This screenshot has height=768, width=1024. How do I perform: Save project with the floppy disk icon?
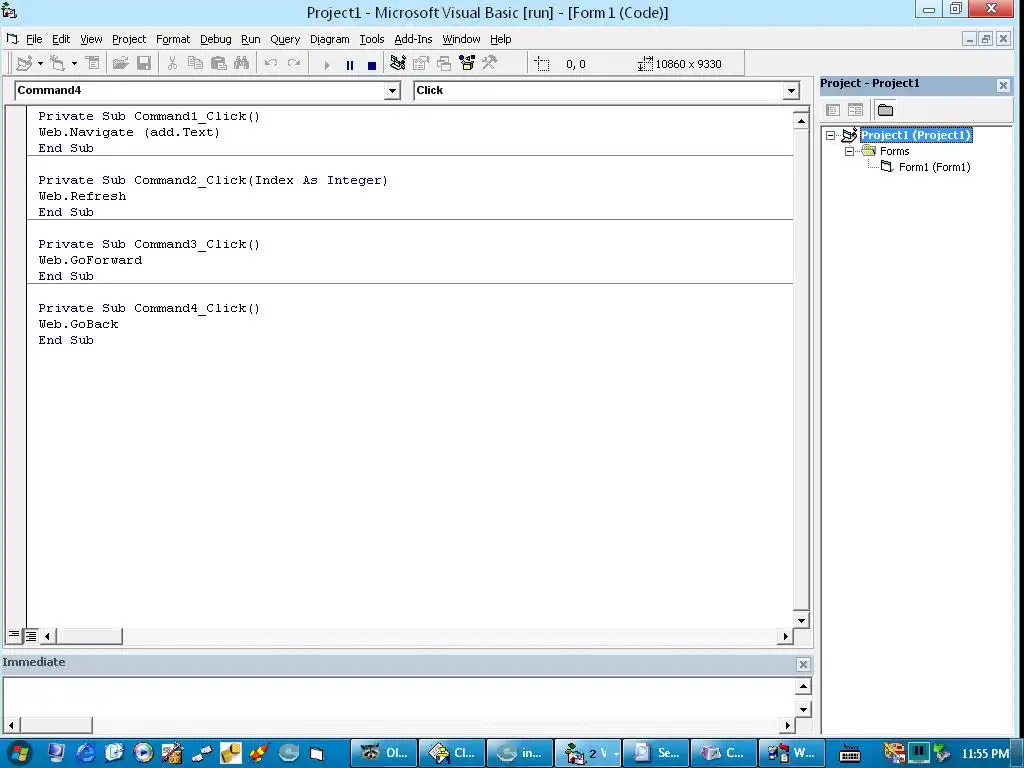(x=144, y=63)
